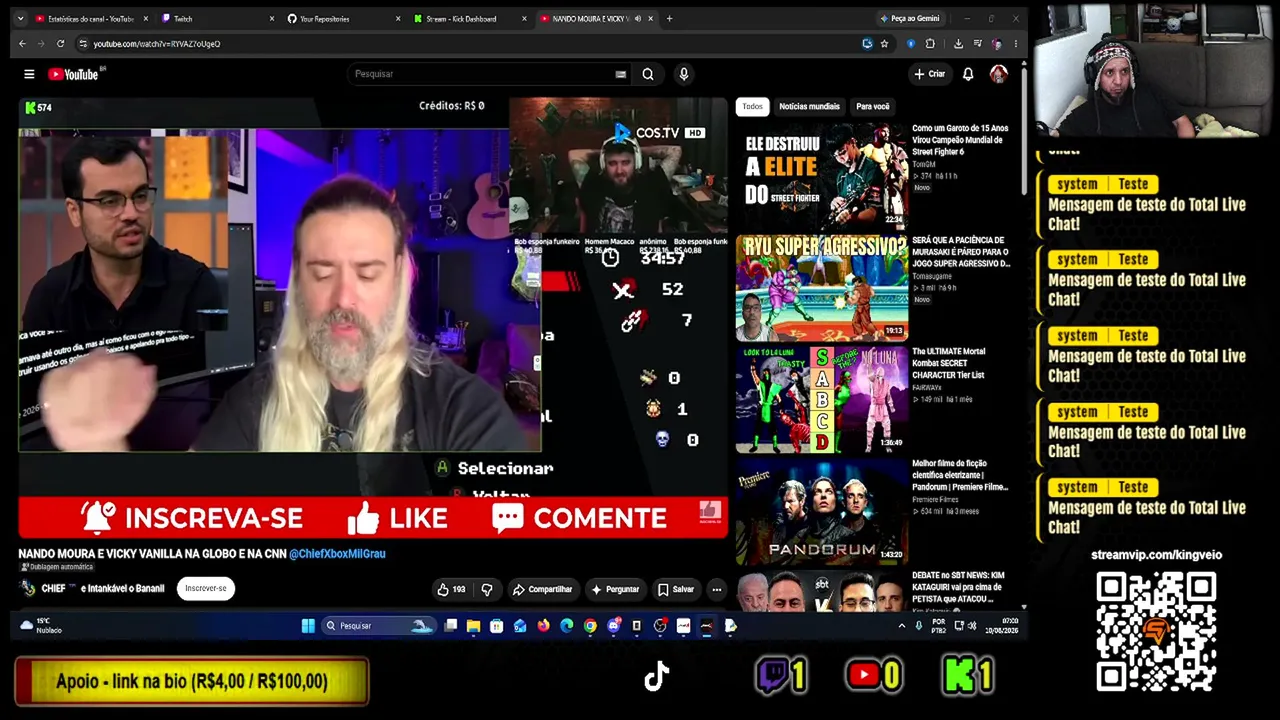Open the weather widget on the taskbar
The height and width of the screenshot is (720, 1280).
click(40, 626)
